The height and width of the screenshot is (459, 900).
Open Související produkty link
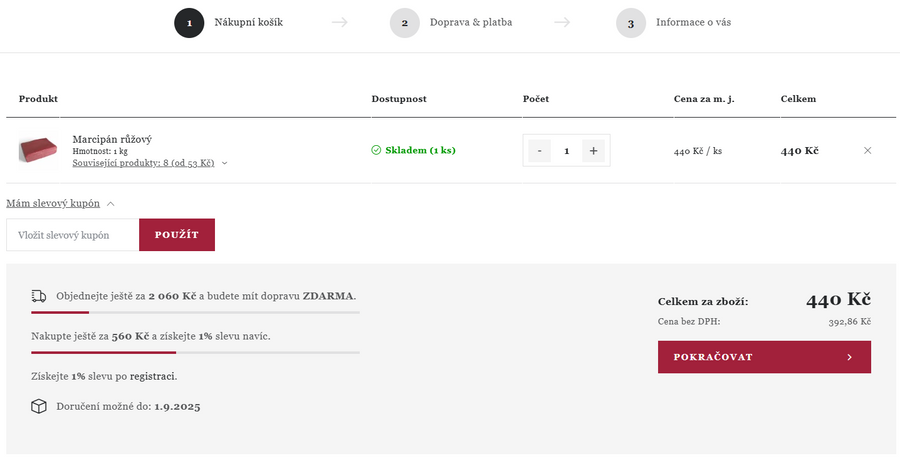coord(143,163)
